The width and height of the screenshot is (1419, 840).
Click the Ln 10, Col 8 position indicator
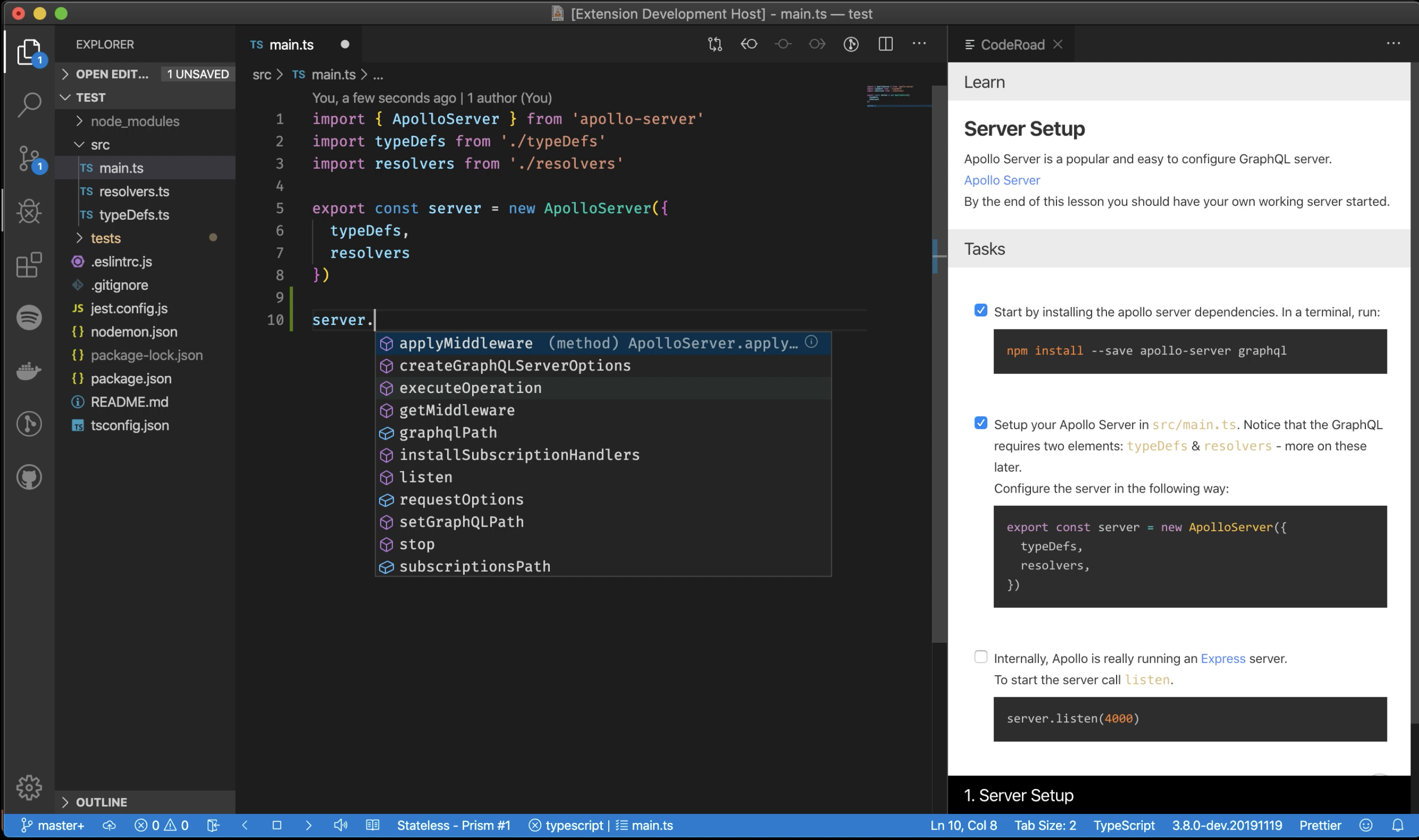coord(963,825)
